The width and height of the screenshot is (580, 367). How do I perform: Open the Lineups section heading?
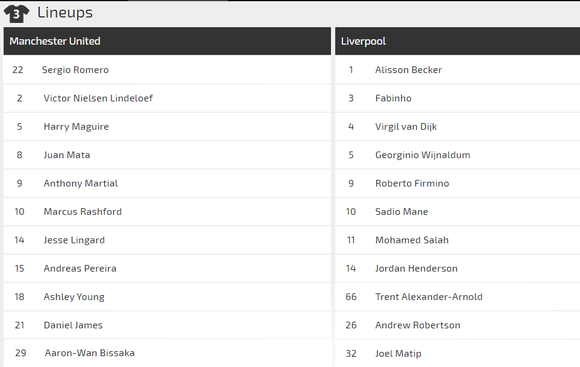tap(65, 13)
